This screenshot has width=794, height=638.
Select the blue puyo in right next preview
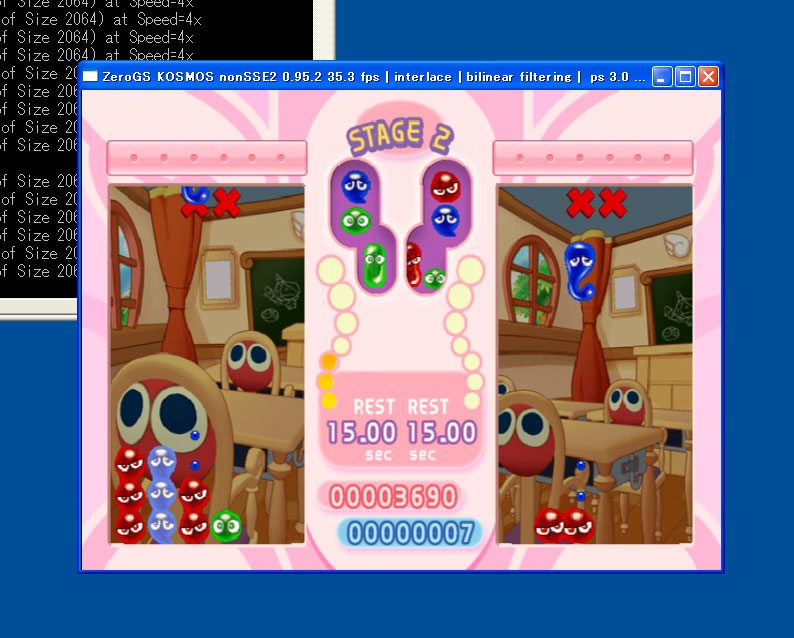coord(445,220)
